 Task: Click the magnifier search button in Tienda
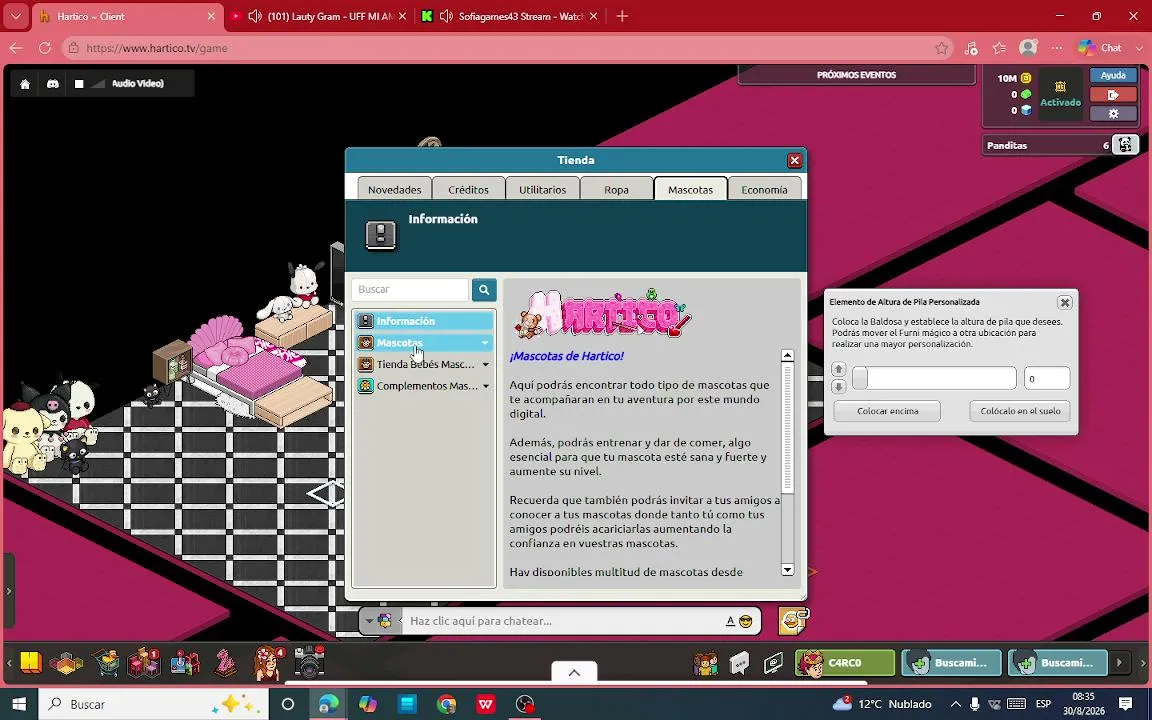pyautogui.click(x=484, y=289)
